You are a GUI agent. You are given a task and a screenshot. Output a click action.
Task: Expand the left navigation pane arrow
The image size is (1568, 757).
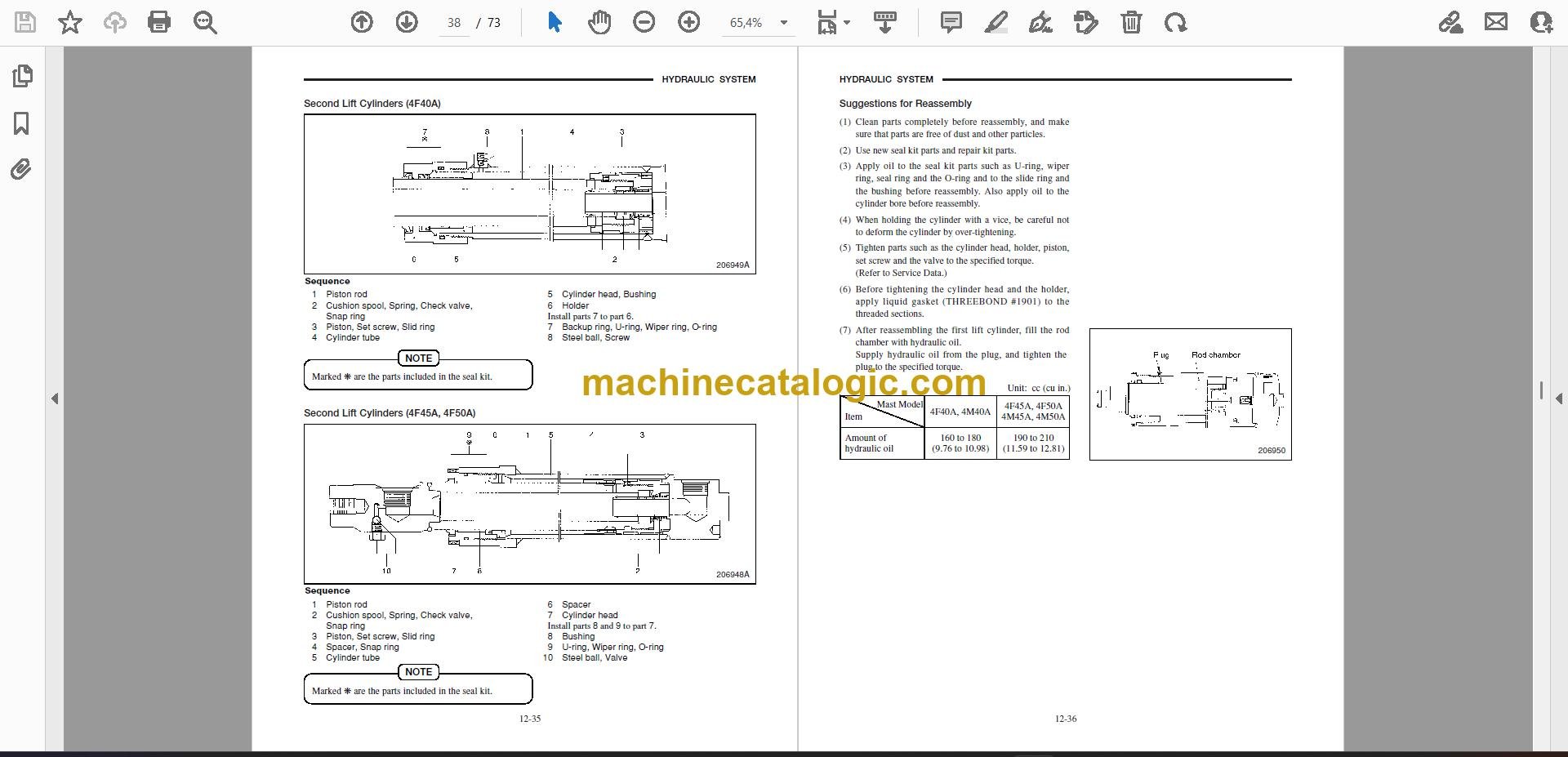(x=55, y=399)
